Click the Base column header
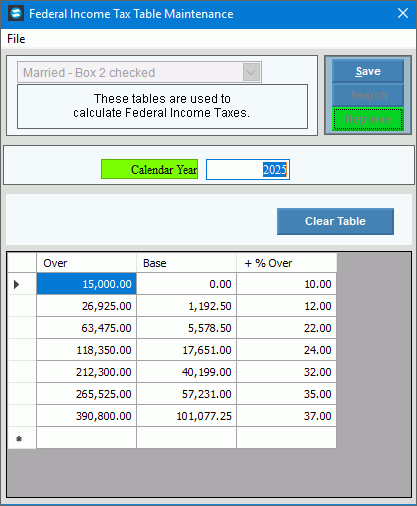Viewport: 417px width, 506px height. (x=186, y=263)
